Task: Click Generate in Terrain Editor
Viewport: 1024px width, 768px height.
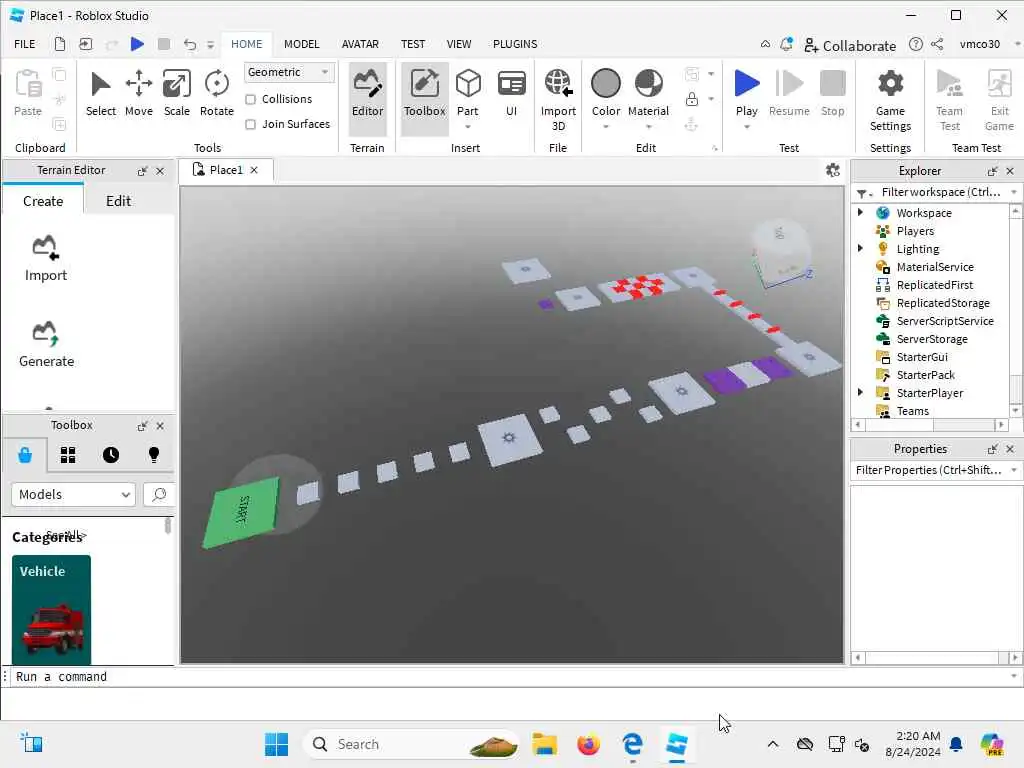Action: point(46,345)
